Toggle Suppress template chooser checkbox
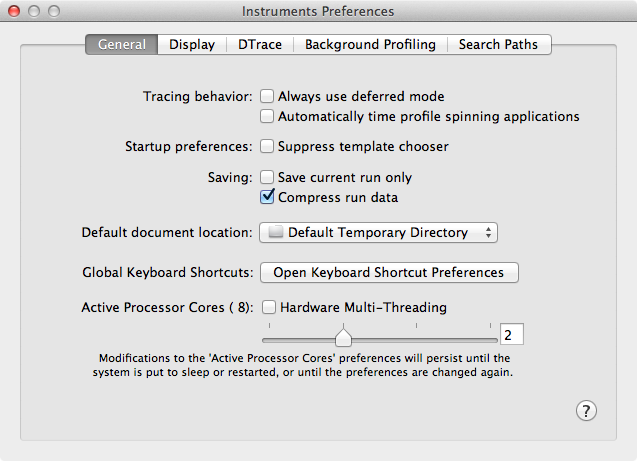Screen dimensions: 637x461 click(267, 147)
